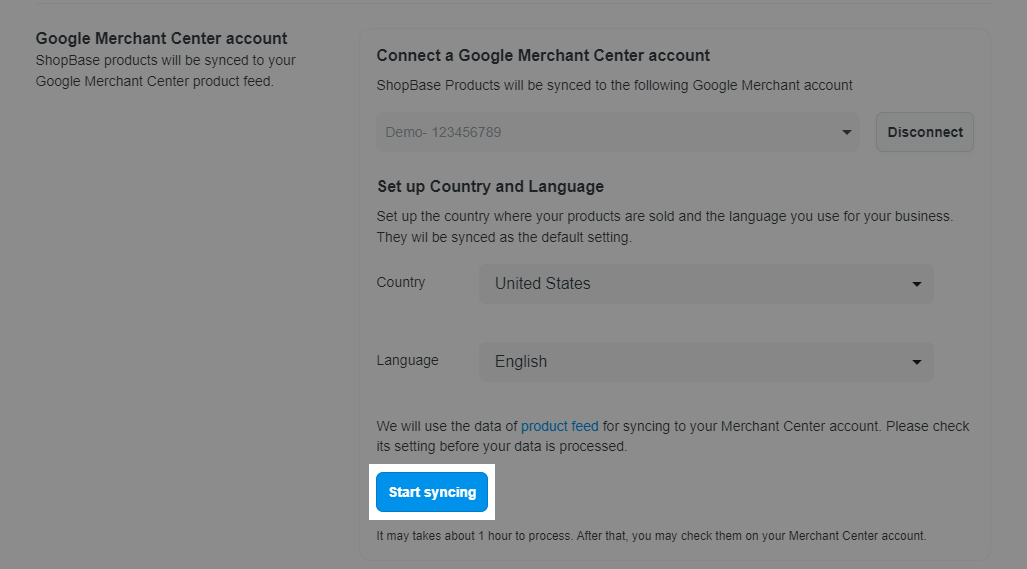
Task: Select the Connect a Google Merchant Center account heading
Action: 543,56
